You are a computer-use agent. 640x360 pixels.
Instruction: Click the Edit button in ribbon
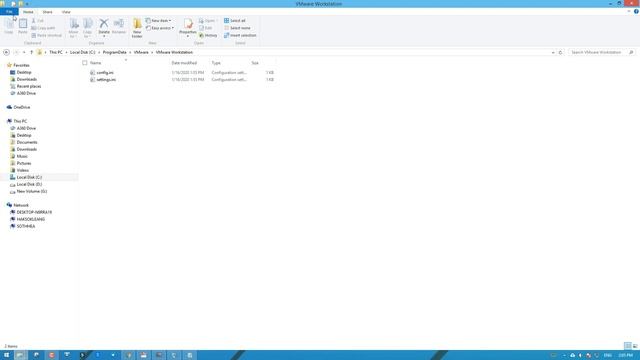tap(206, 28)
